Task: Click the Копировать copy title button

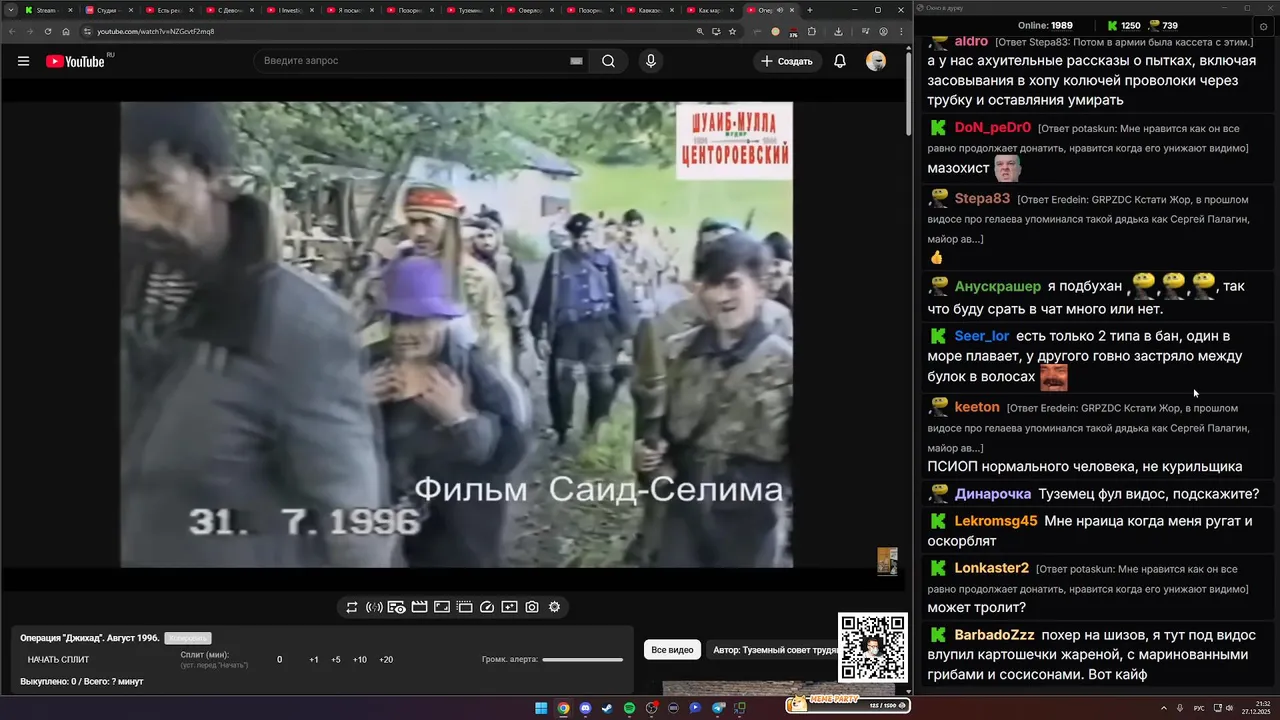Action: coord(188,638)
